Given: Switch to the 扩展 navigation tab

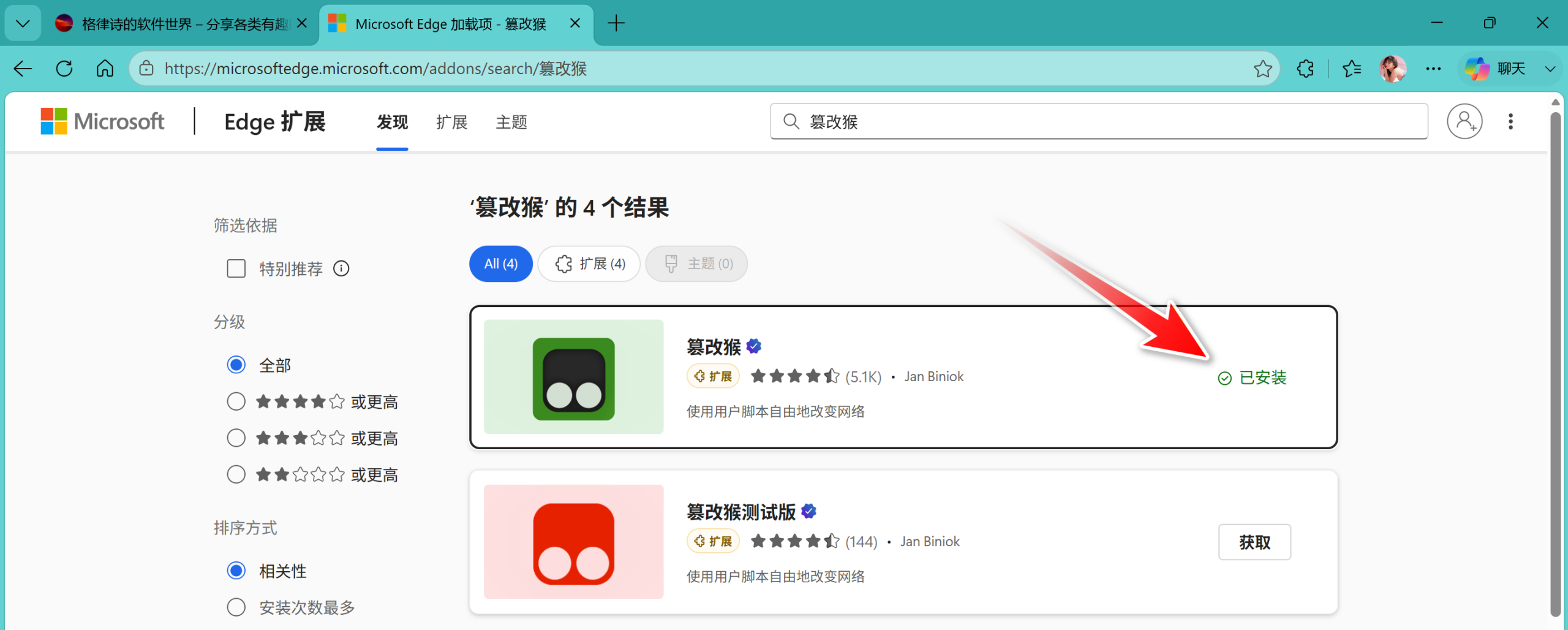Looking at the screenshot, I should coord(451,122).
